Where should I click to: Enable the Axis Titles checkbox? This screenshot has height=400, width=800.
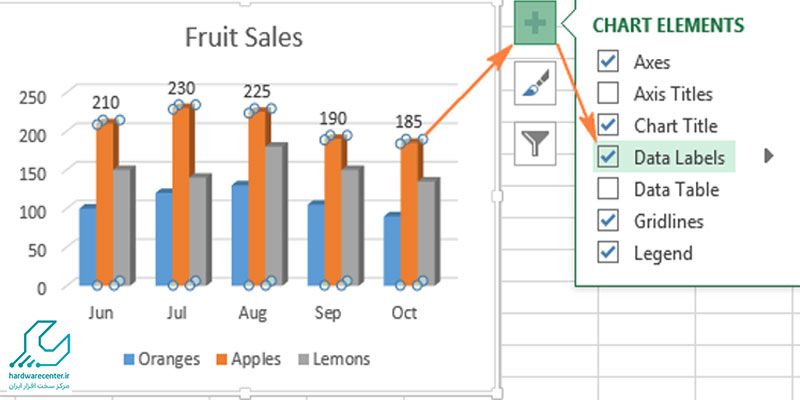608,93
